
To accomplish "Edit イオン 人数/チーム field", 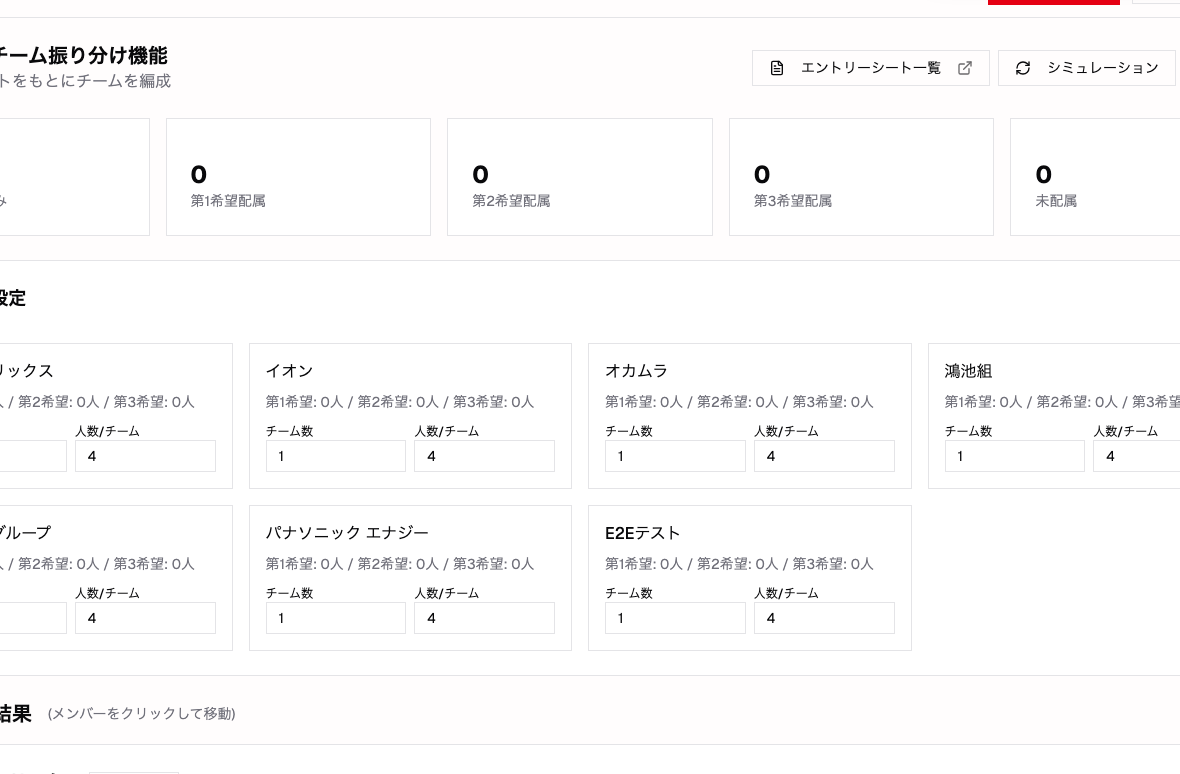I will 484,456.
